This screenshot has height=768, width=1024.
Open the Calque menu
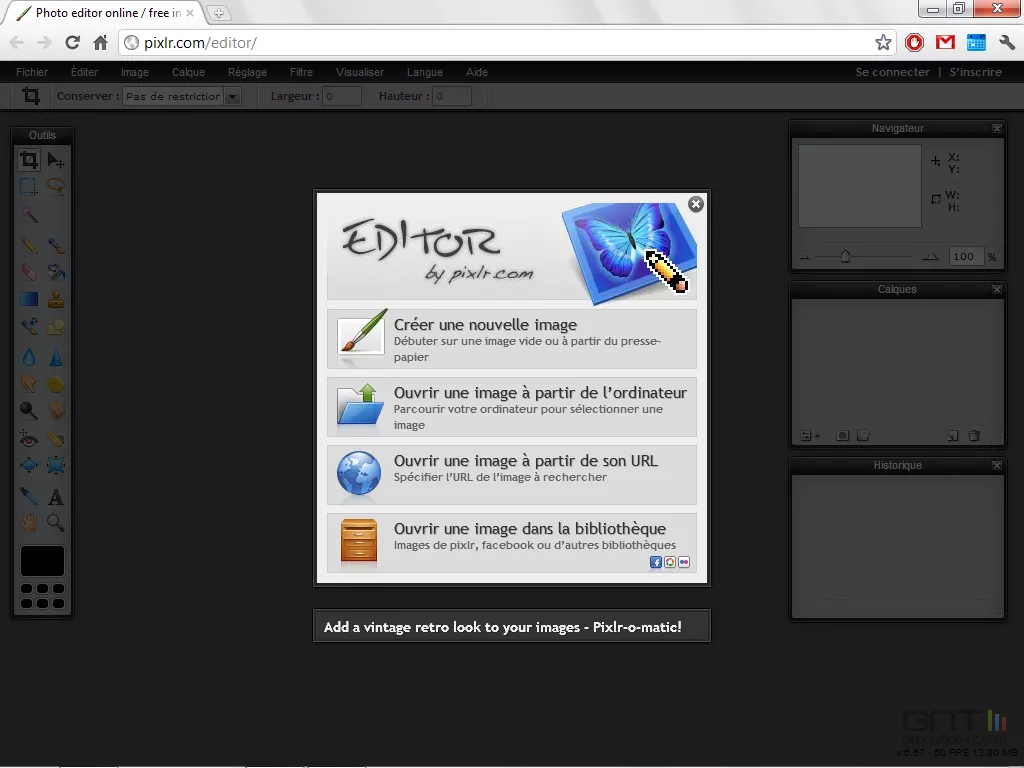188,71
